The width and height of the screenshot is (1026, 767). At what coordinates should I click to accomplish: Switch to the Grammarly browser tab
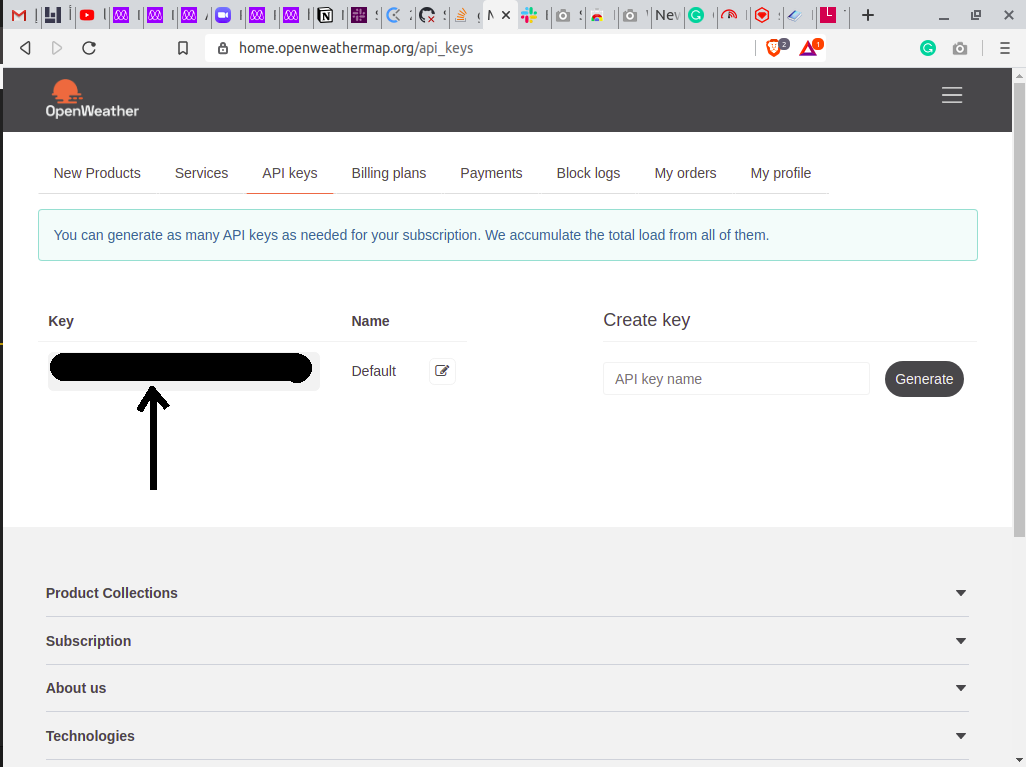coord(697,15)
